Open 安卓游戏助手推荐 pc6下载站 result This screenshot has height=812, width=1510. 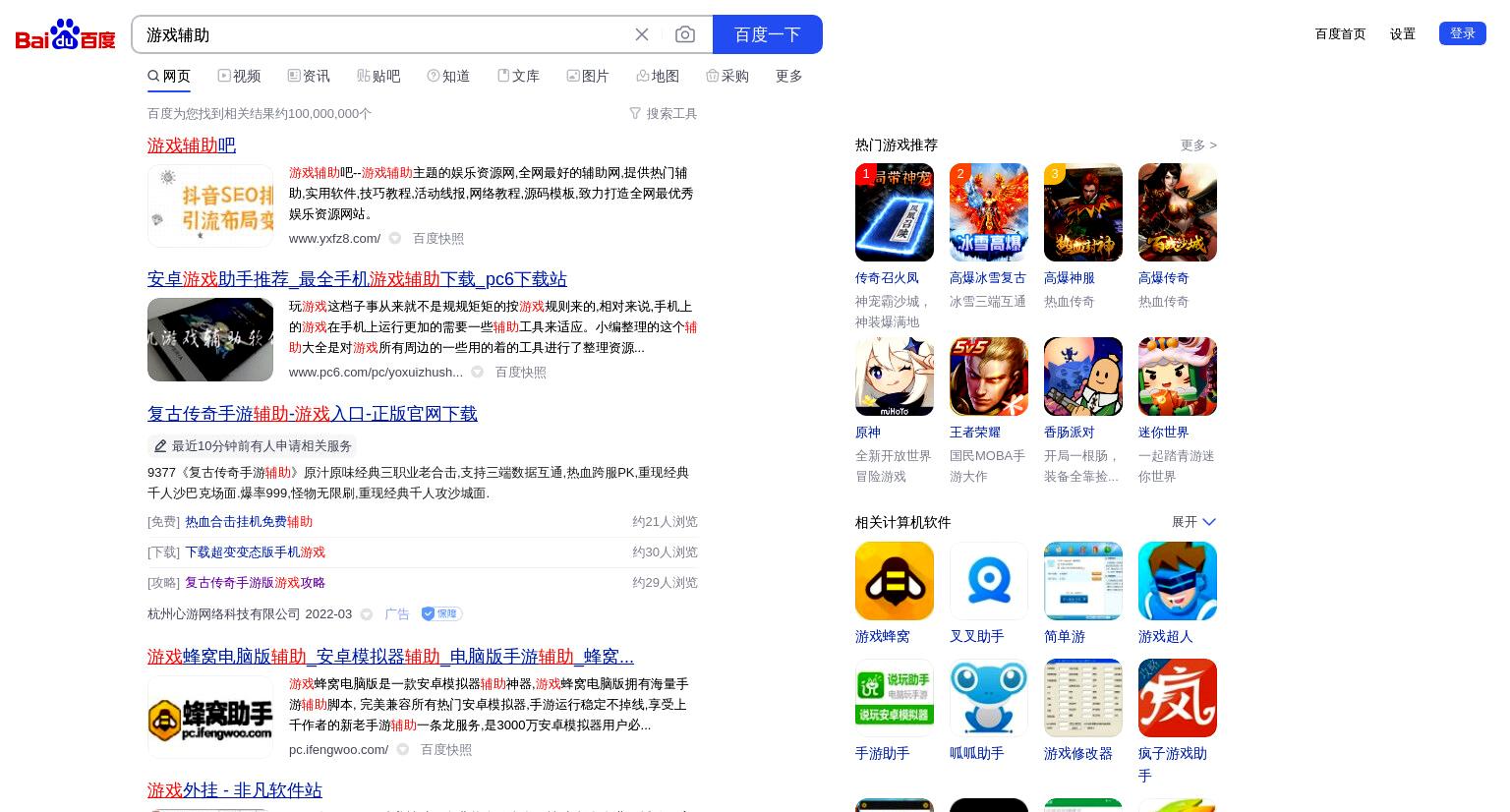tap(357, 279)
